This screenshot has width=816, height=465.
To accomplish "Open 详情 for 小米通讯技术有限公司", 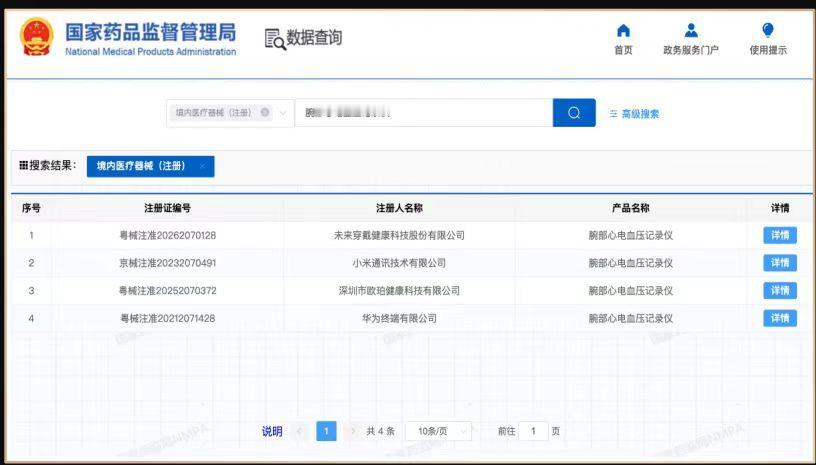I will click(780, 263).
